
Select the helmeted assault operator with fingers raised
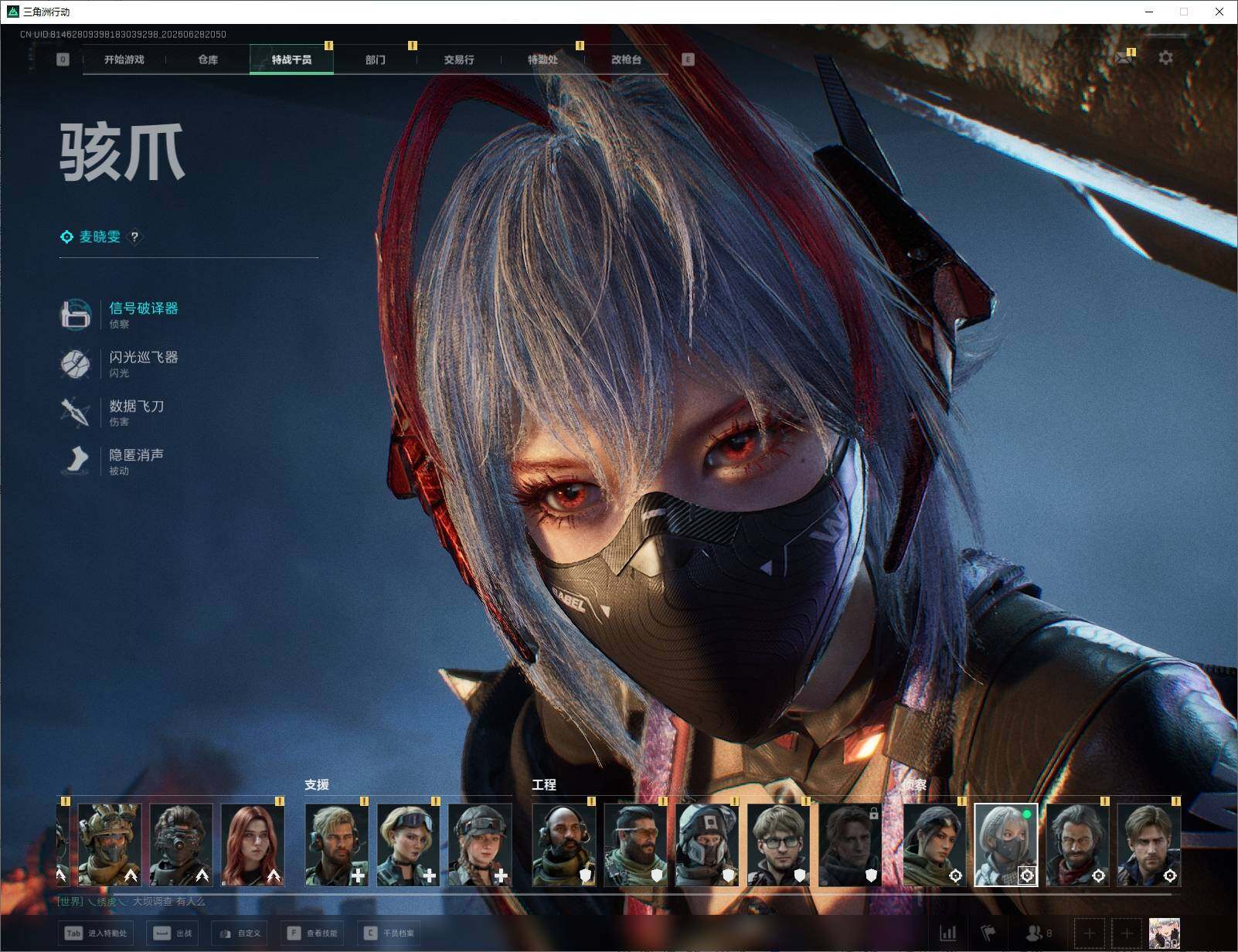[110, 845]
